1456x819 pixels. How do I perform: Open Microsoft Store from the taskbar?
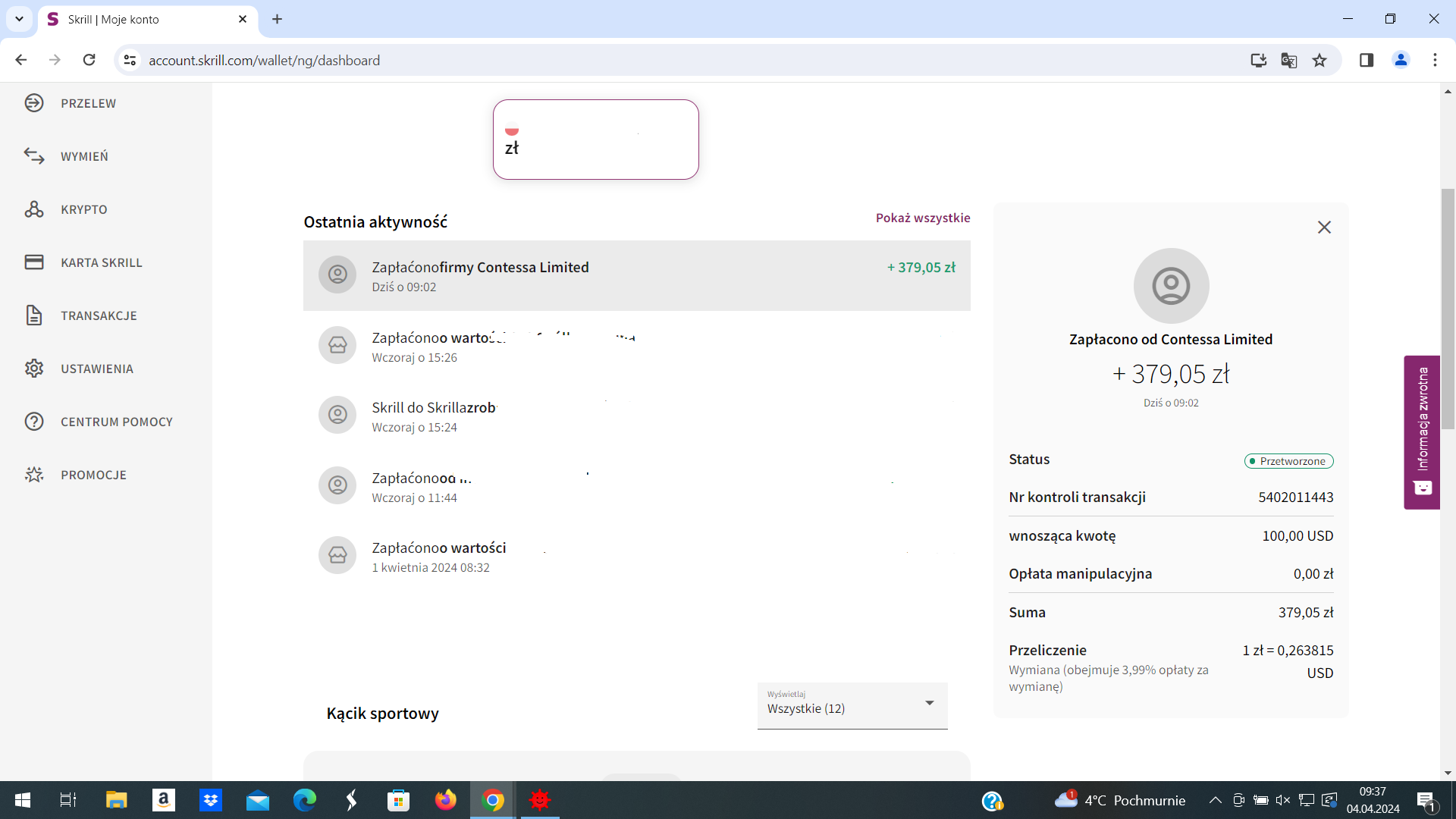tap(399, 800)
